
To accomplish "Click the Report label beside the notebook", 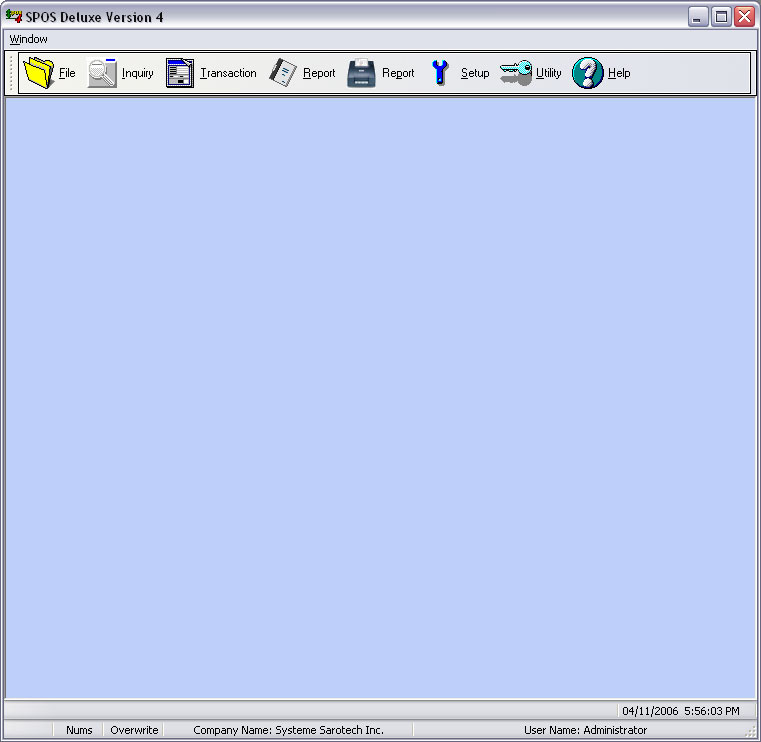I will click(319, 73).
